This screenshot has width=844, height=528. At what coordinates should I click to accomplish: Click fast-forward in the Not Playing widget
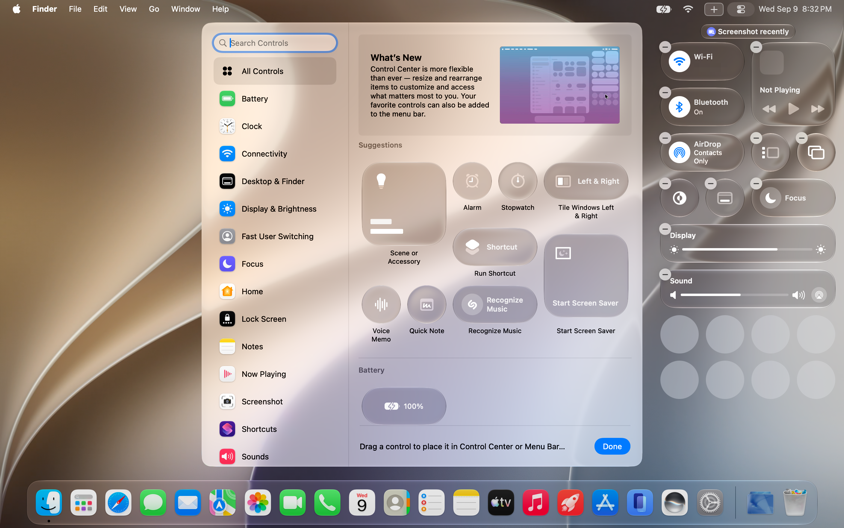click(817, 109)
